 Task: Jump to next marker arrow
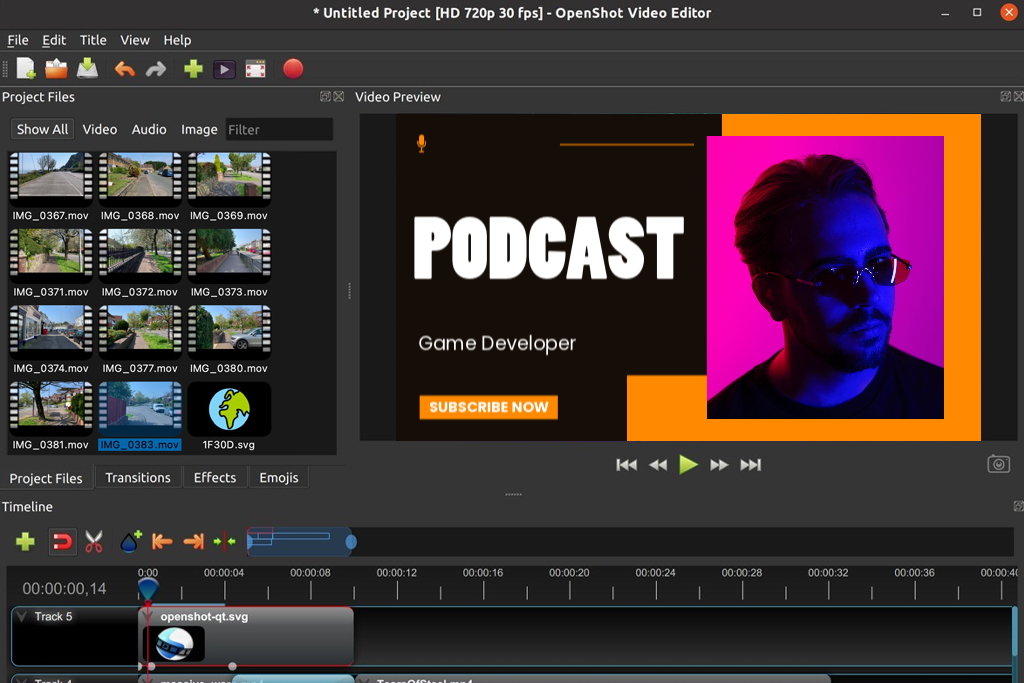pos(193,541)
